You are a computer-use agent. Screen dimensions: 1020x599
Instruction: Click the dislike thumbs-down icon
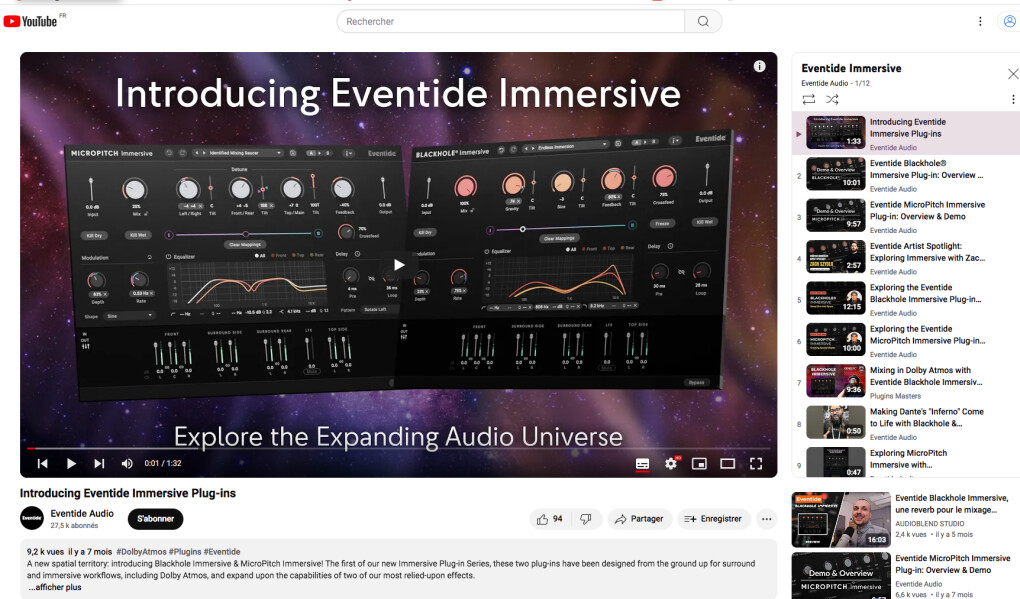pos(586,519)
